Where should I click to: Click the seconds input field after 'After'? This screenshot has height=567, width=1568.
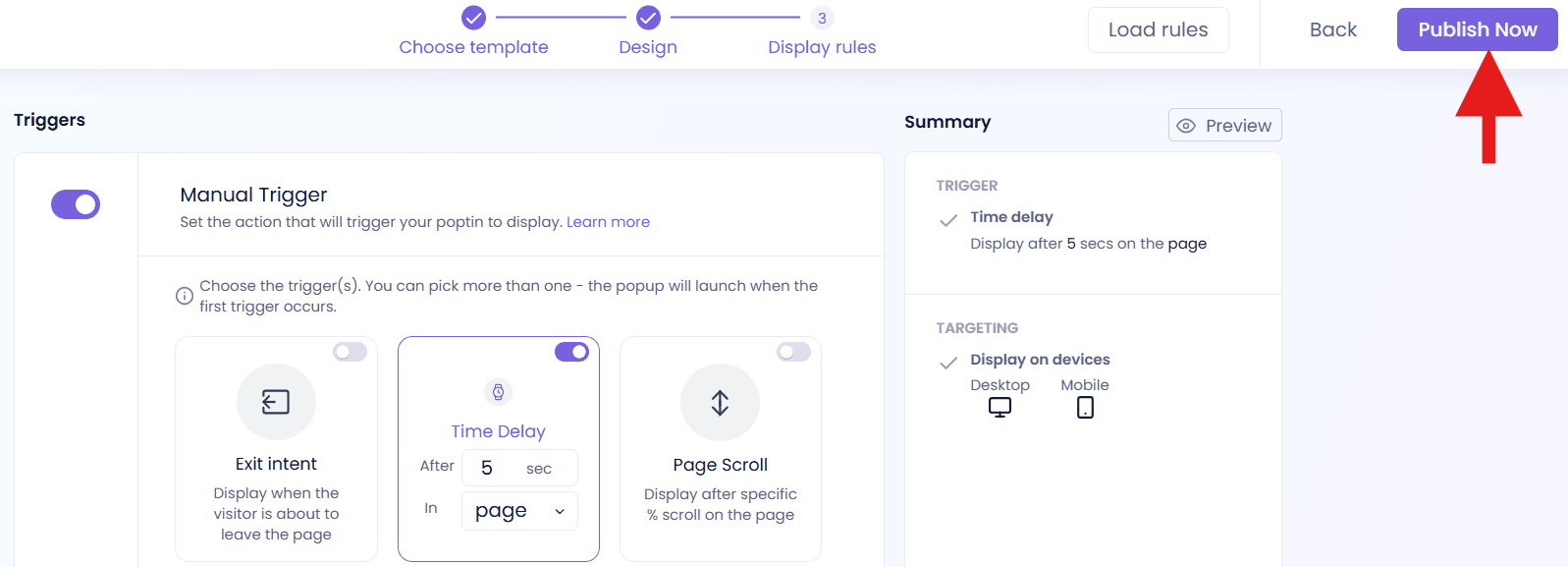click(x=518, y=468)
